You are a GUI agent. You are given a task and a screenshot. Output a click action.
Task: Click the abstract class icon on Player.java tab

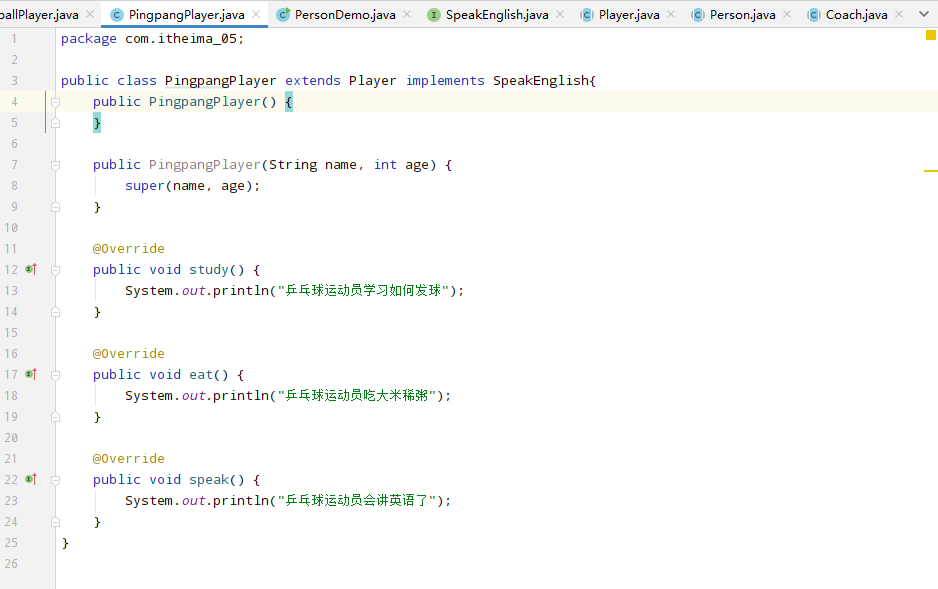tap(587, 15)
